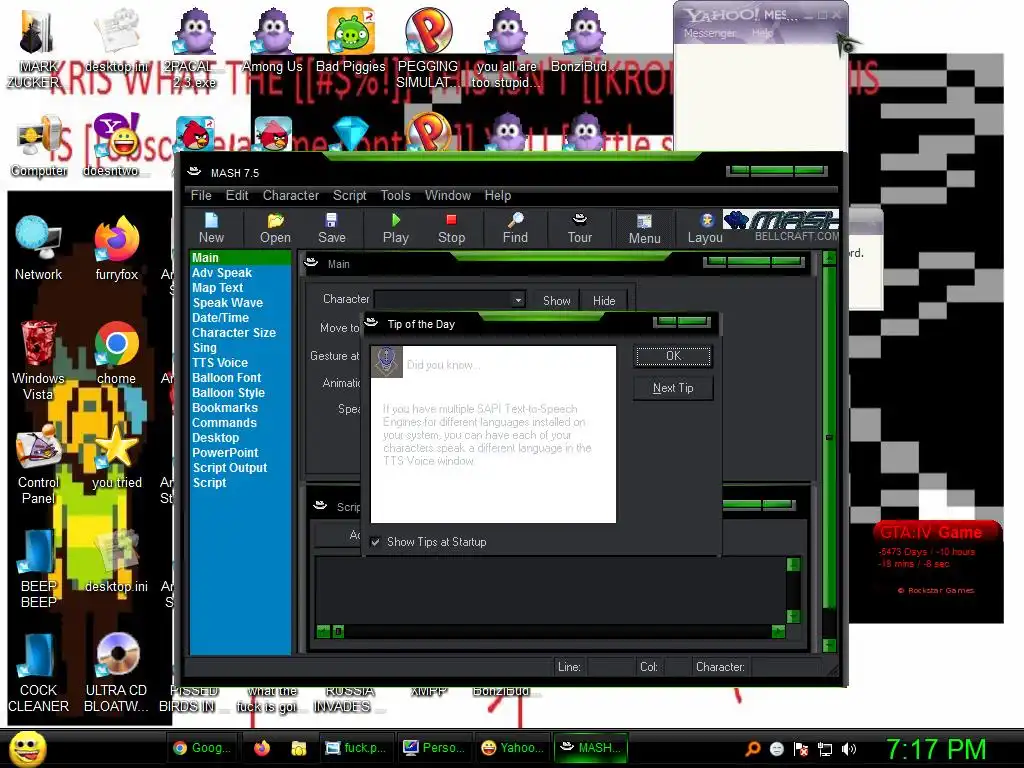Open the Computer desktop icon
Screen dimensions: 1024x768
(x=39, y=147)
